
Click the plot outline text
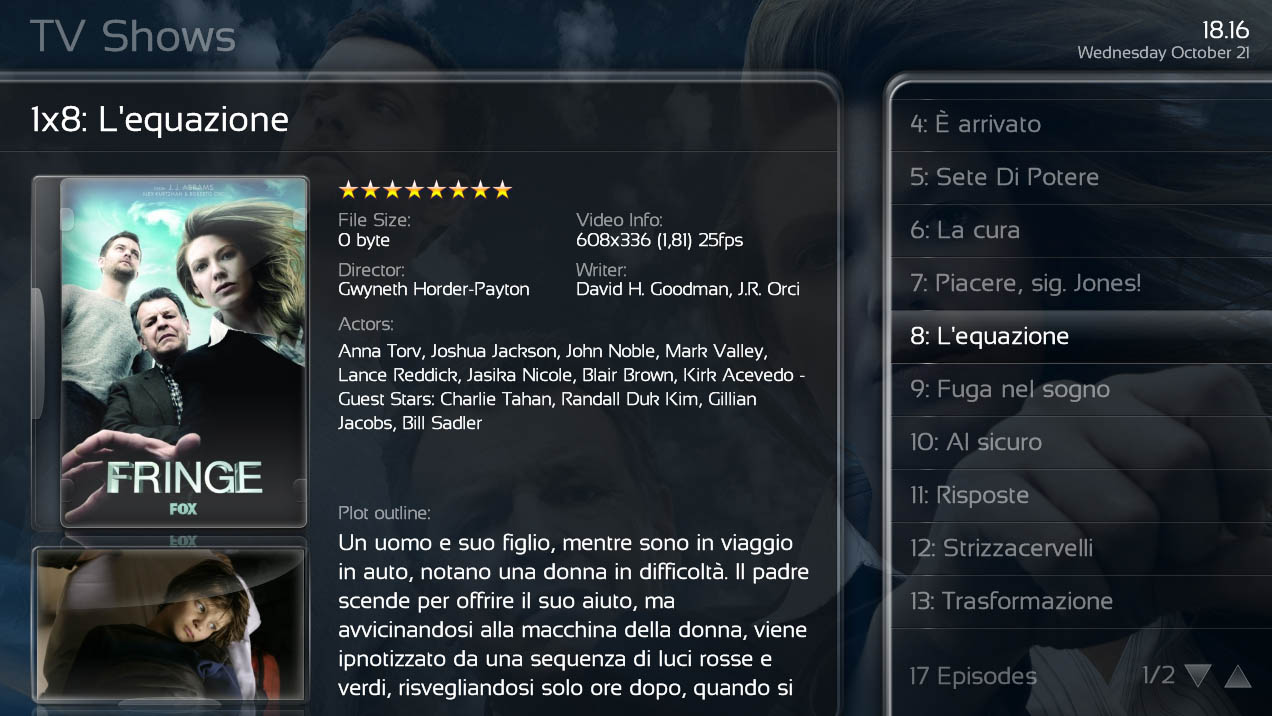pyautogui.click(x=573, y=615)
